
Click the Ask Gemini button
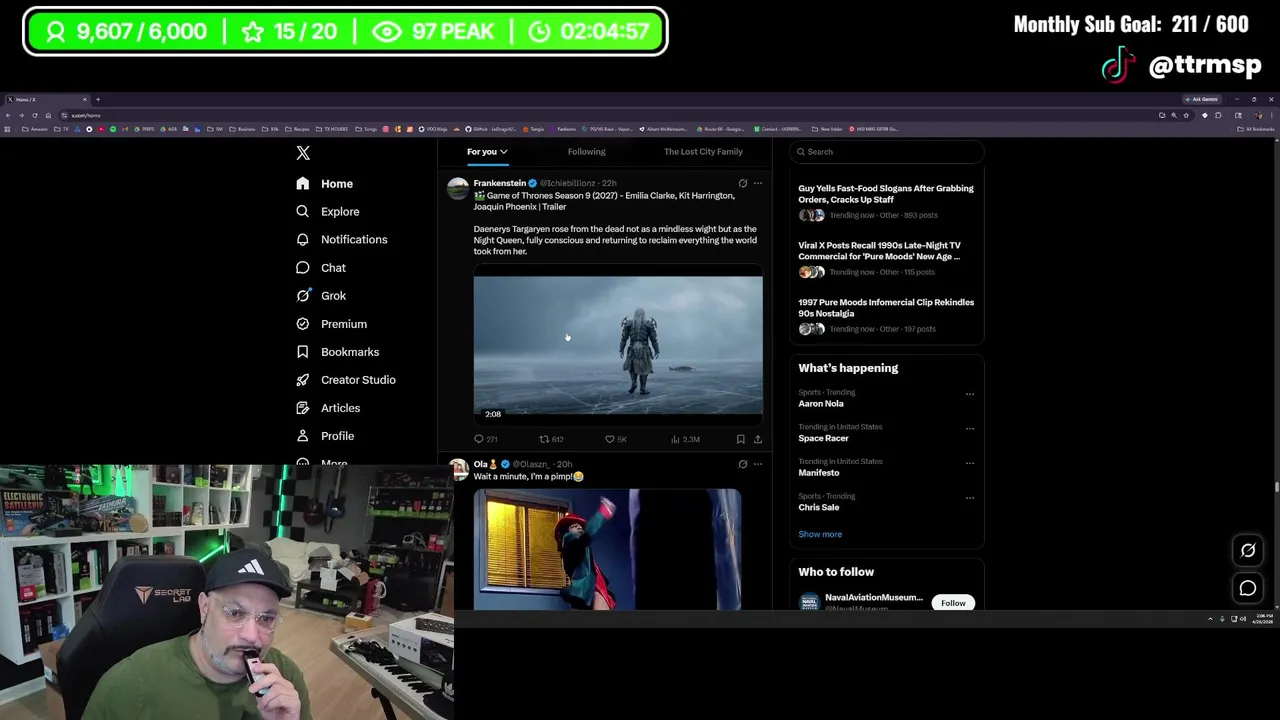pyautogui.click(x=1203, y=99)
